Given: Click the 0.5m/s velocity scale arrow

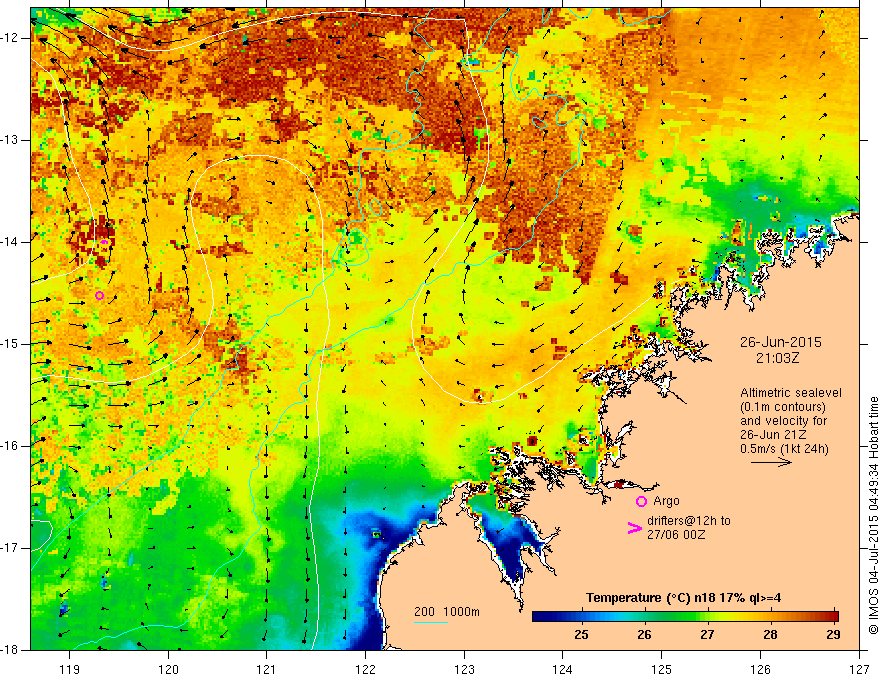Looking at the screenshot, I should tap(771, 462).
